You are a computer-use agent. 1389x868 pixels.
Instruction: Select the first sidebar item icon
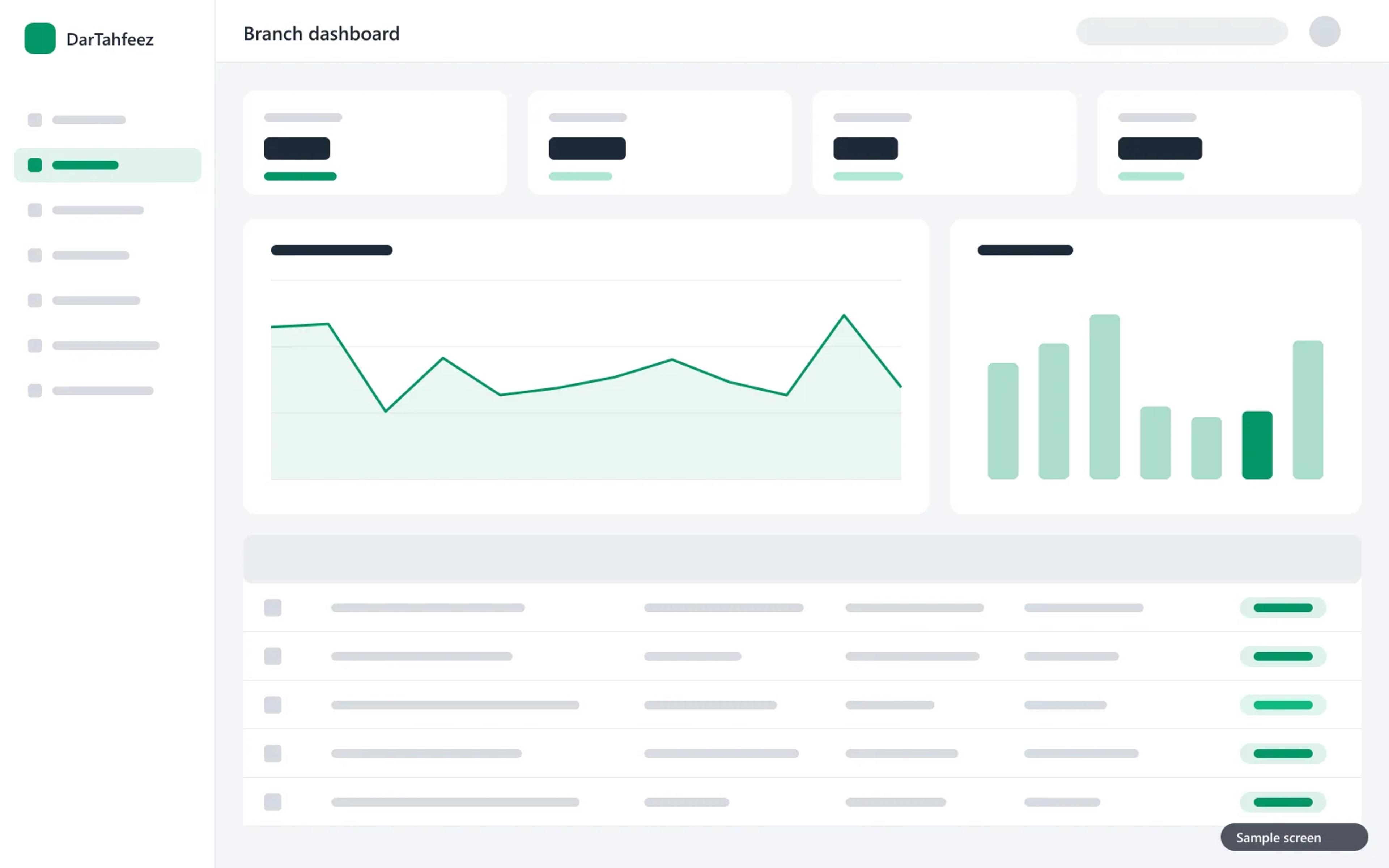(34, 120)
